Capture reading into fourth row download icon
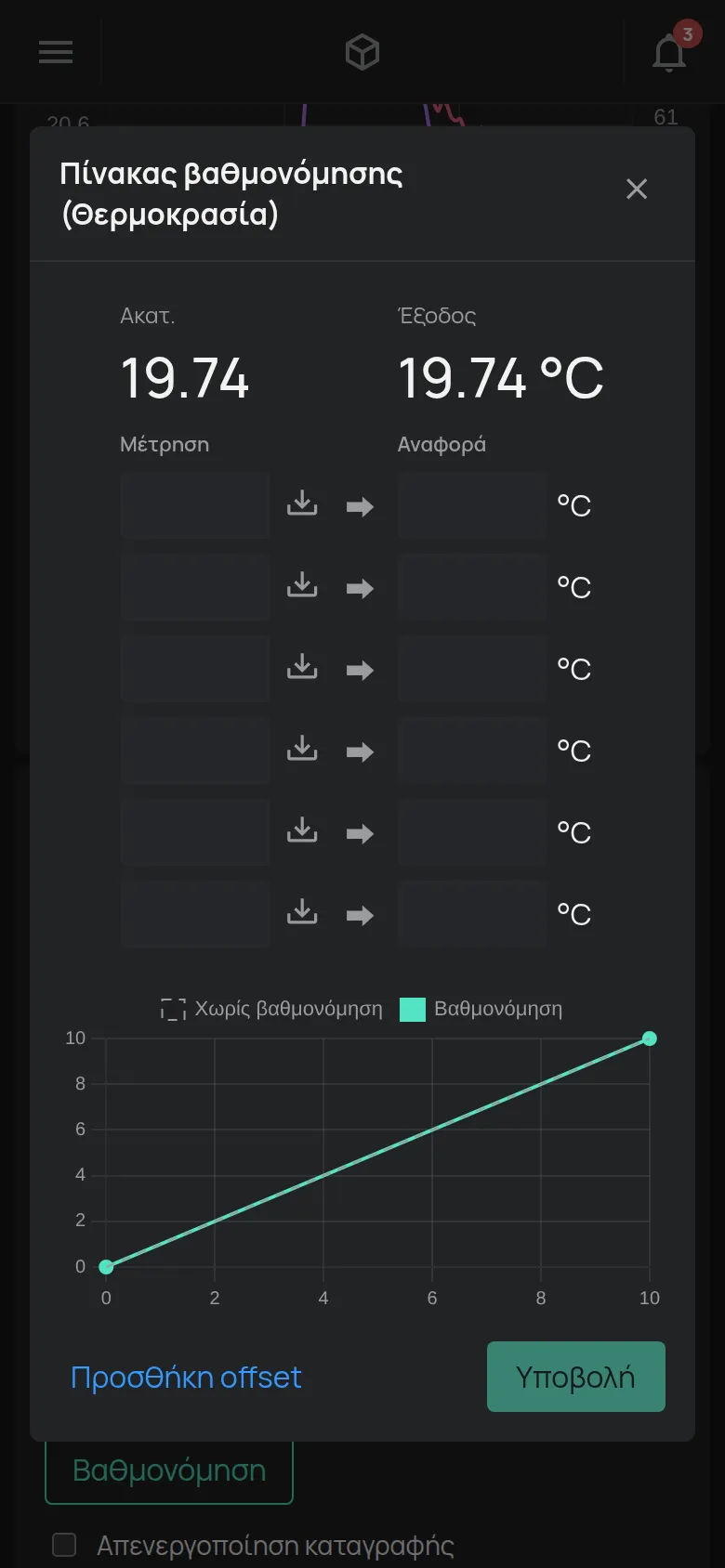The image size is (725, 1568). coord(302,750)
